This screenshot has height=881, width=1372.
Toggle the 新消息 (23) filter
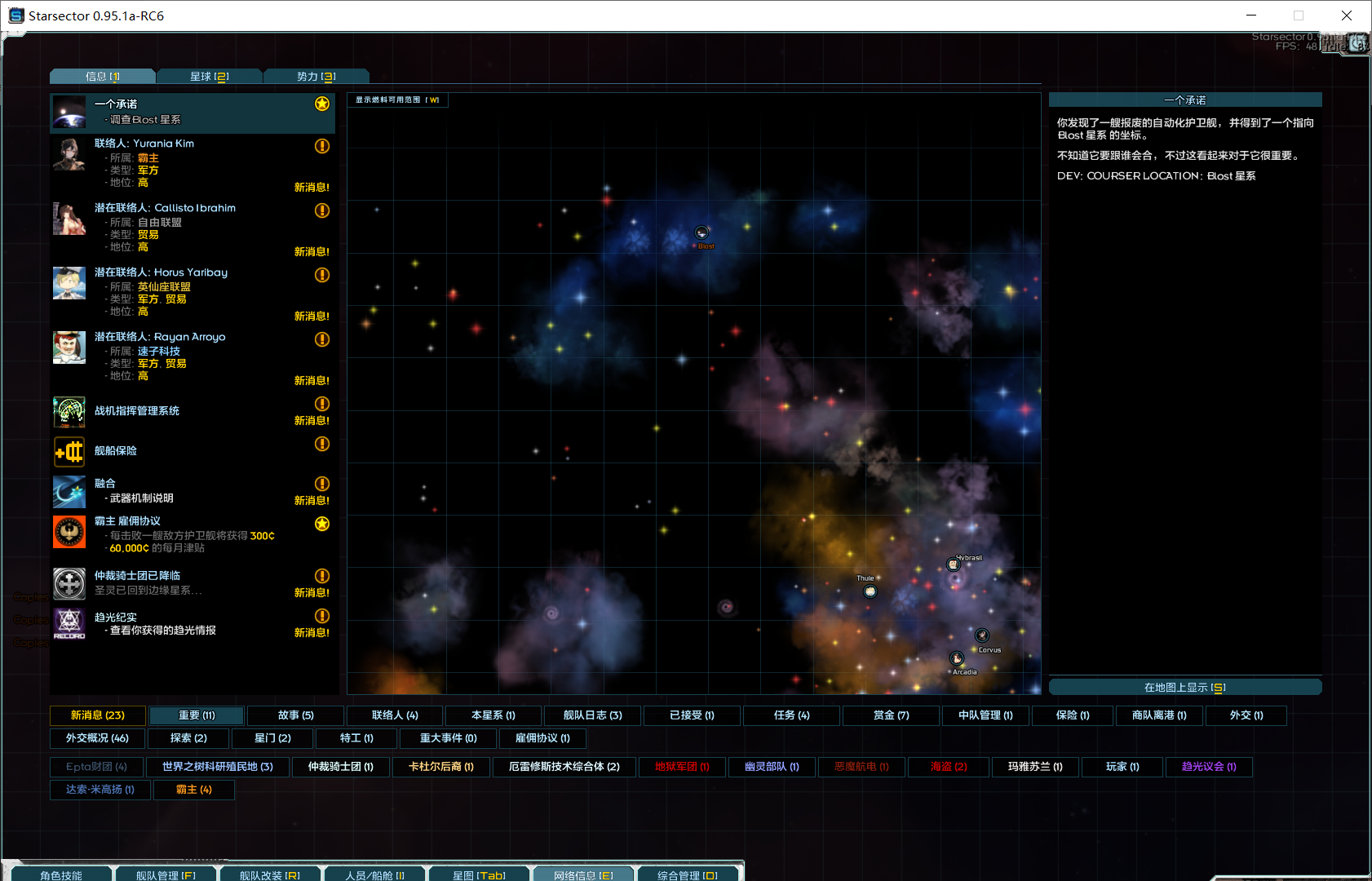[98, 715]
